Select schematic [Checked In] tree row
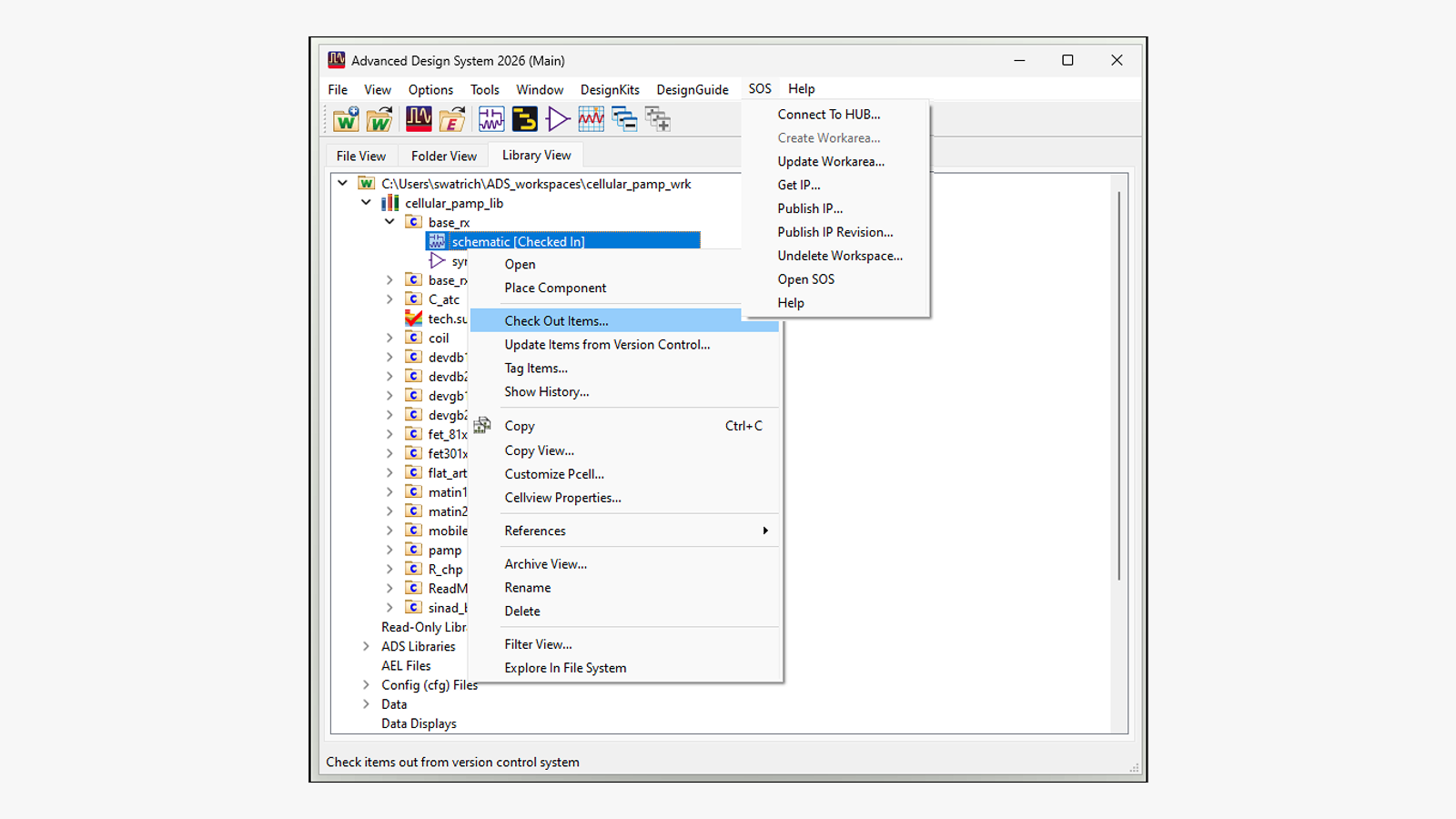The image size is (1456, 819). [x=563, y=241]
